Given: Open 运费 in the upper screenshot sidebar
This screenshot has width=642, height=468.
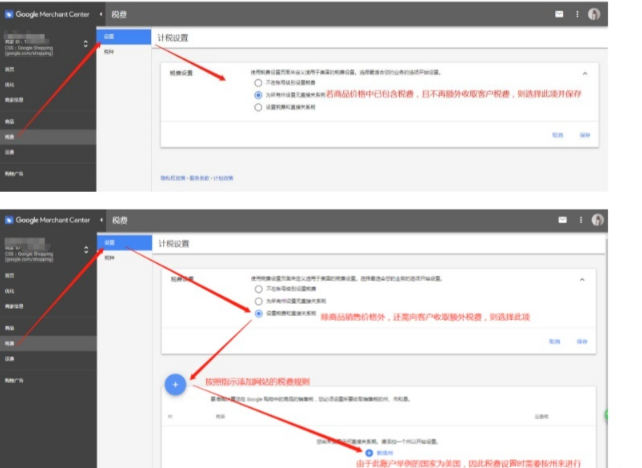Looking at the screenshot, I should click(9, 152).
